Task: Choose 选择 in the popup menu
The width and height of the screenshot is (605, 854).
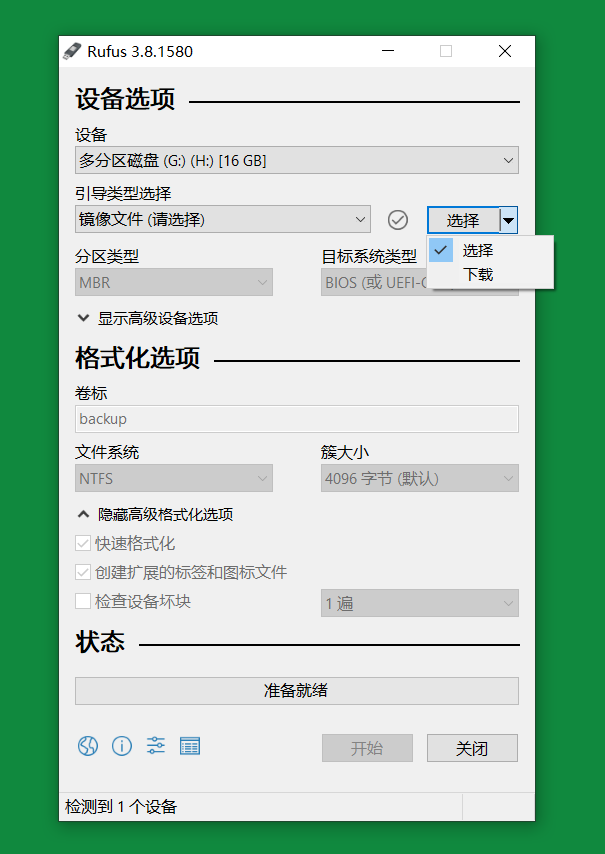Action: 491,251
